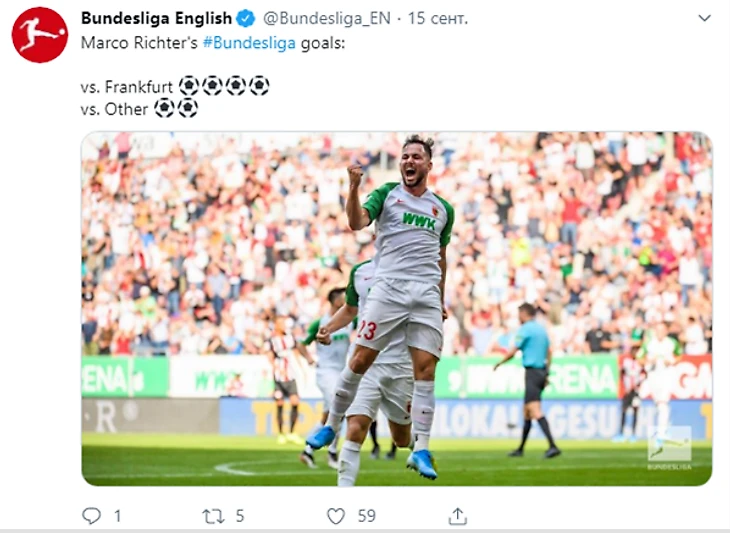The height and width of the screenshot is (533, 730).
Task: Open the @Bundesliga_EN handle
Action: click(x=327, y=19)
